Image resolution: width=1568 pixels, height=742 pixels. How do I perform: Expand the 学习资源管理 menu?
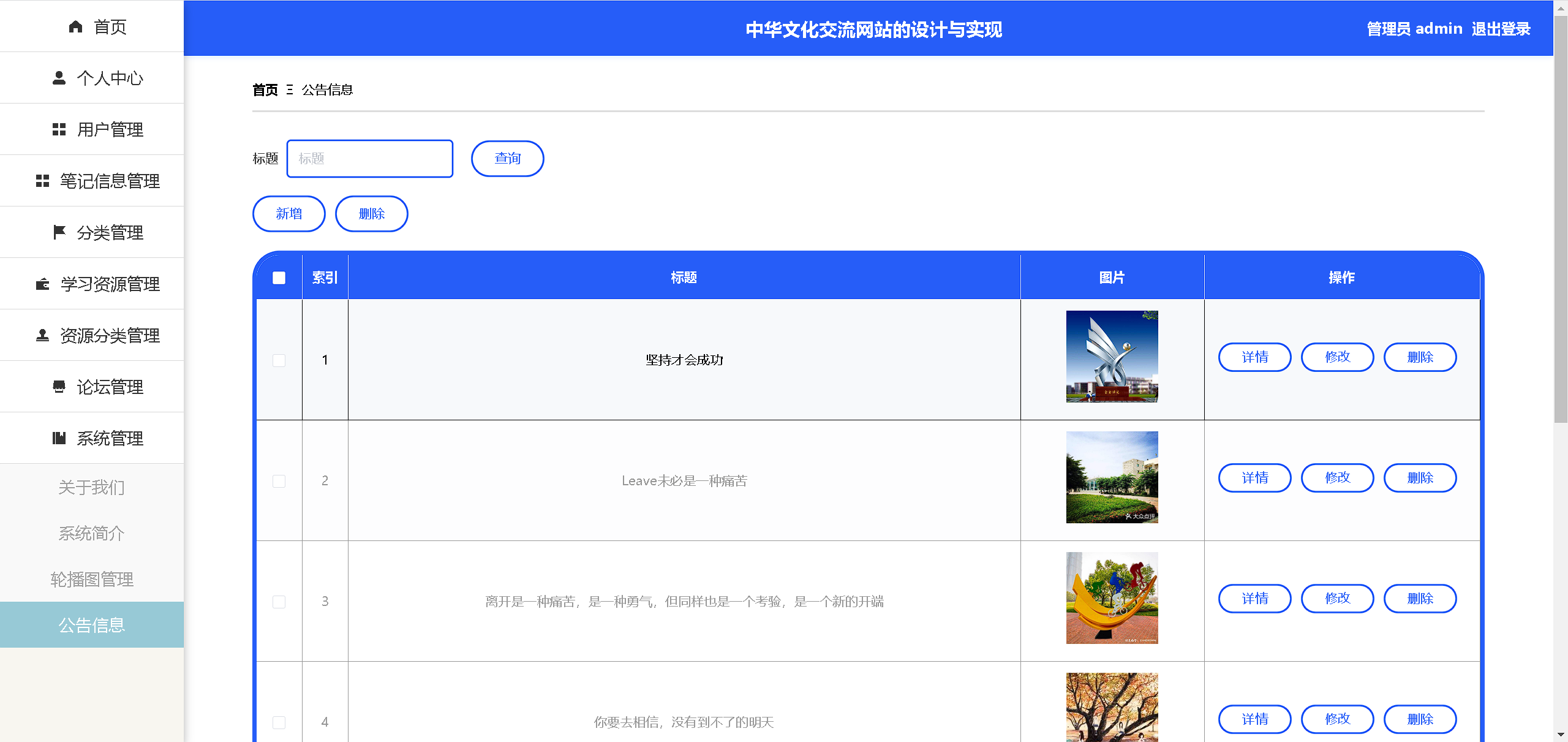(110, 284)
